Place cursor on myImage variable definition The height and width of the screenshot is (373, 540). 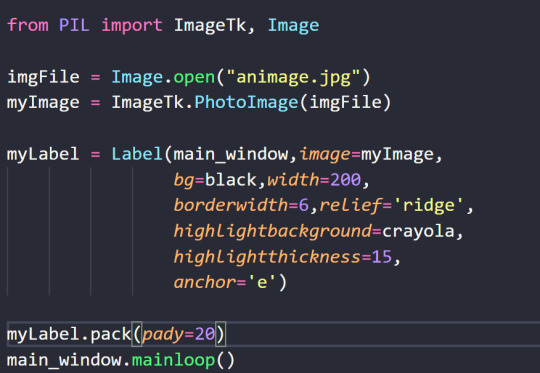click(43, 103)
